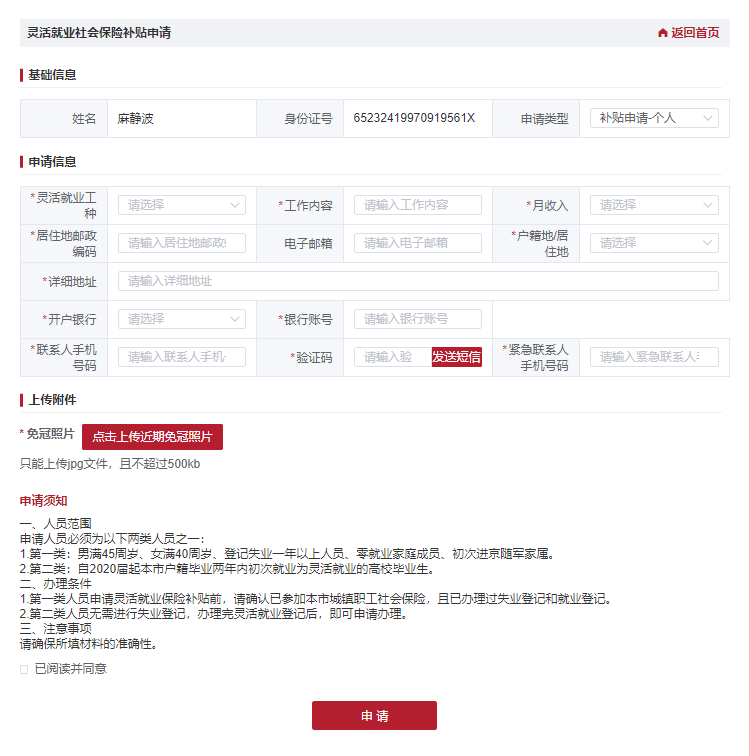The width and height of the screenshot is (749, 756).
Task: Open the 月收入 dropdown
Action: point(654,205)
